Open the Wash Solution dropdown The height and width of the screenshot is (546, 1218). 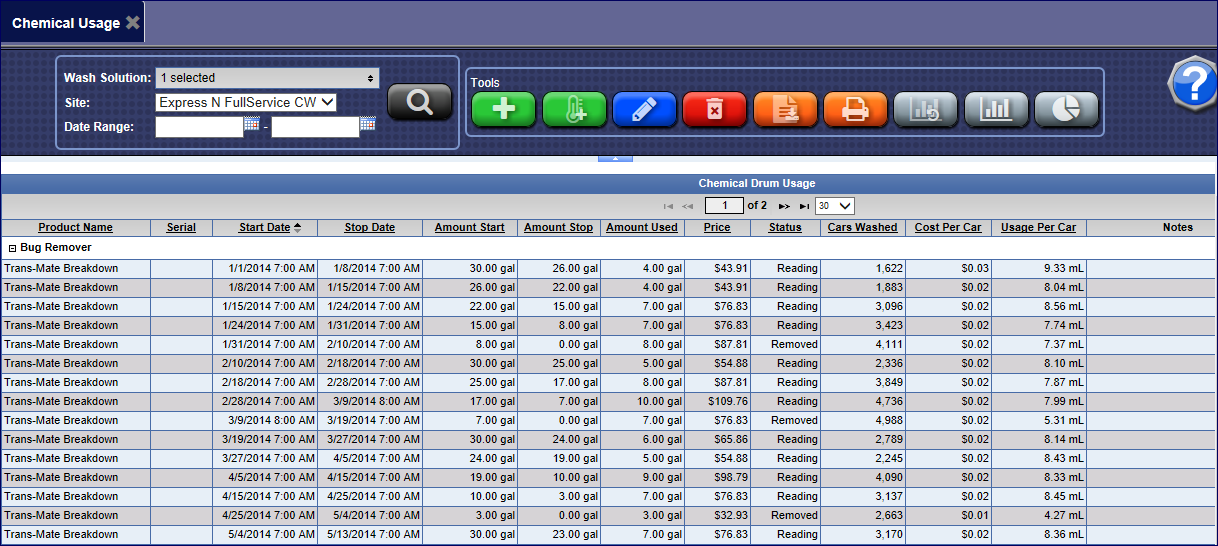coord(267,78)
